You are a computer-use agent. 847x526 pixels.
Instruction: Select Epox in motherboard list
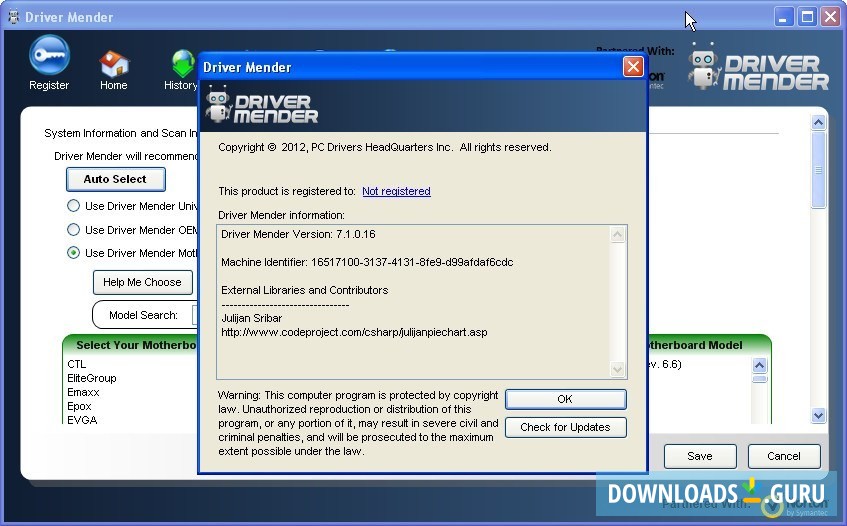[79, 406]
